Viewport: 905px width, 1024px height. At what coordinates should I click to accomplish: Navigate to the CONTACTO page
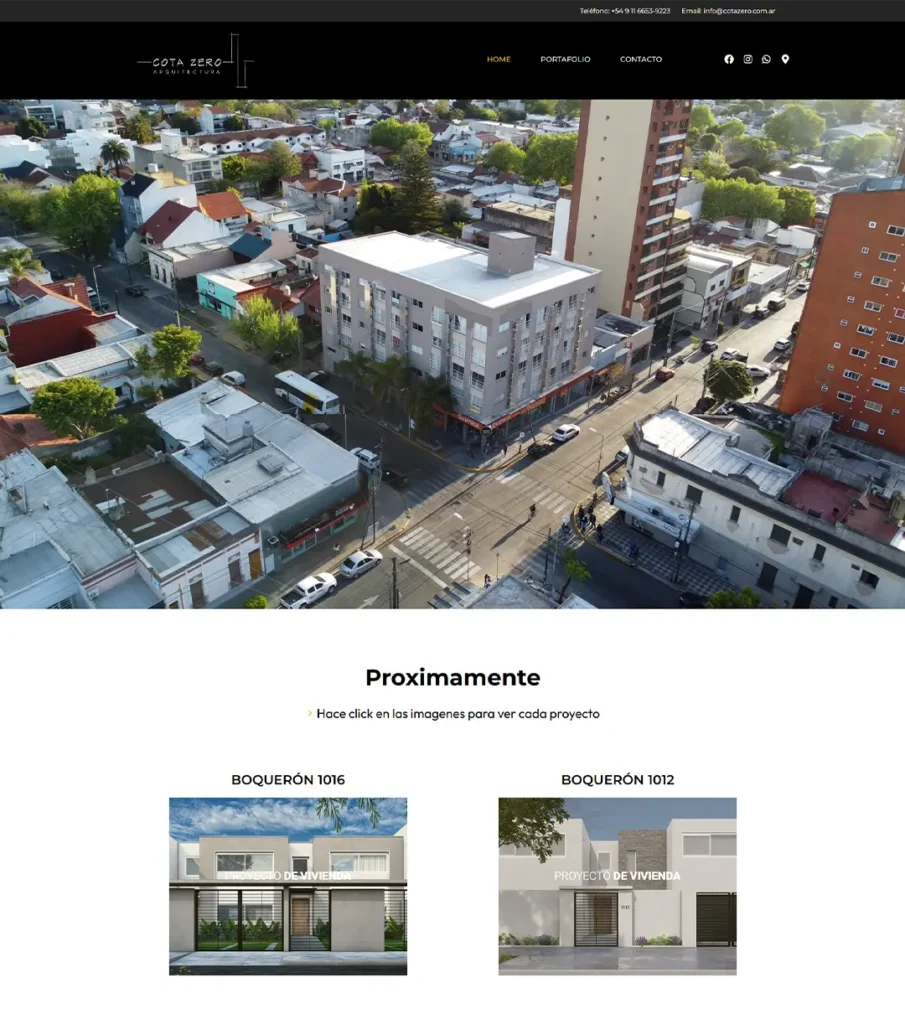point(640,59)
